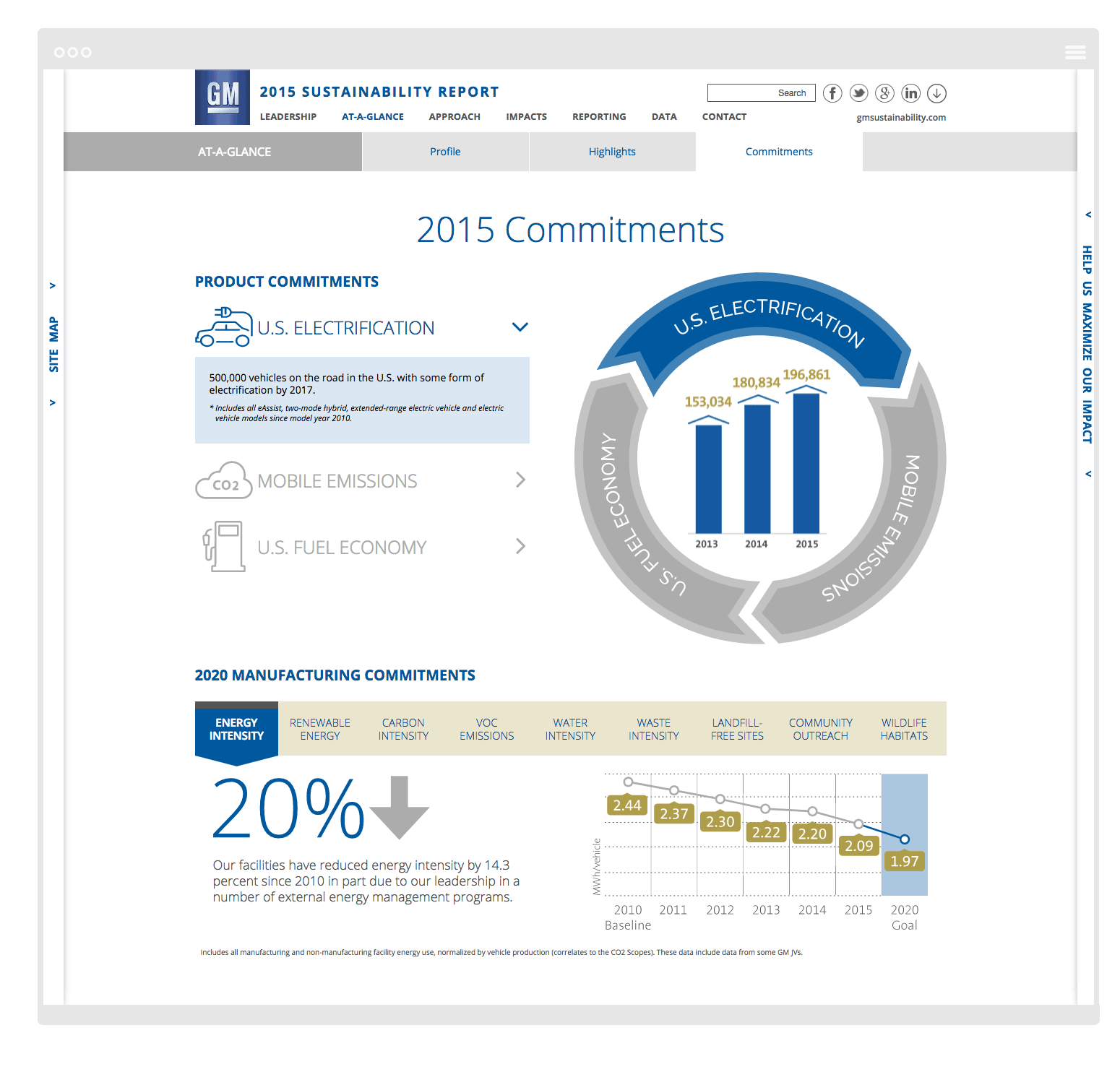Image resolution: width=1120 pixels, height=1072 pixels.
Task: Click the 2.44 baseline data label
Action: point(626,805)
